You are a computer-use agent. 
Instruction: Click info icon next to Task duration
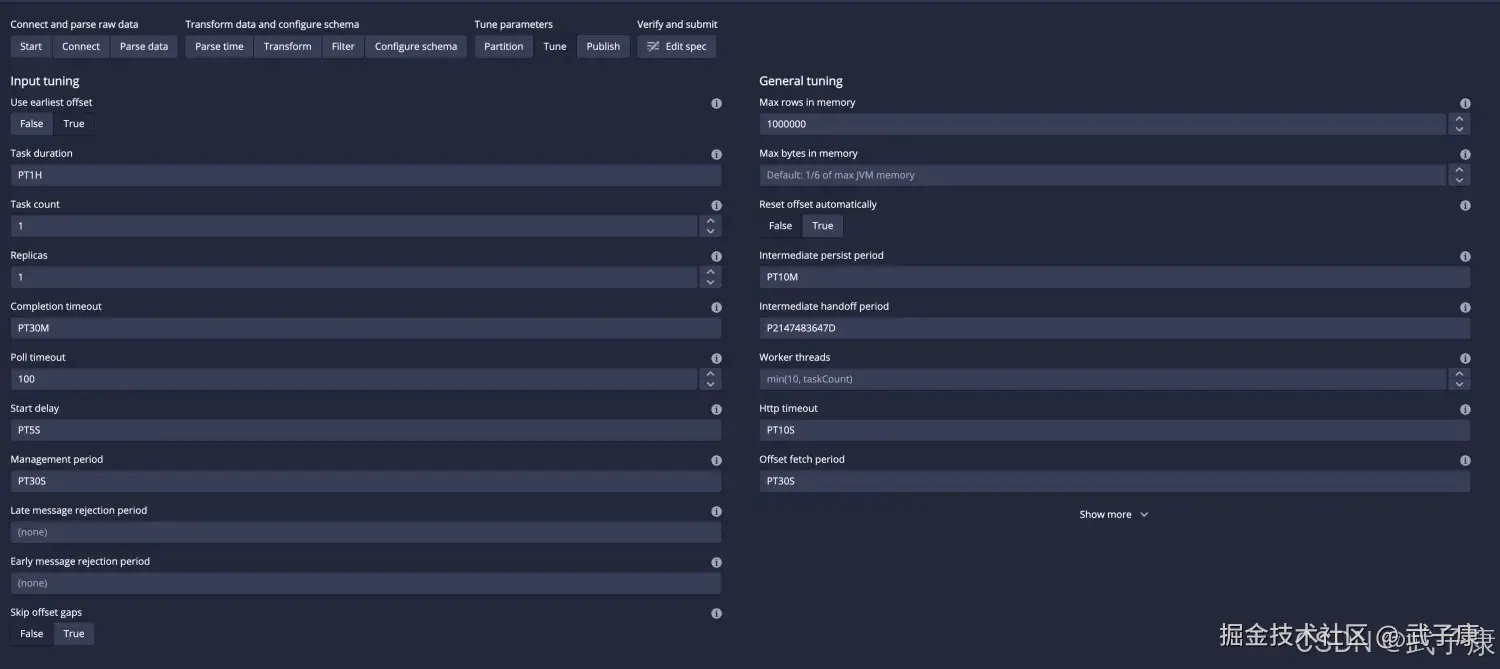(716, 154)
